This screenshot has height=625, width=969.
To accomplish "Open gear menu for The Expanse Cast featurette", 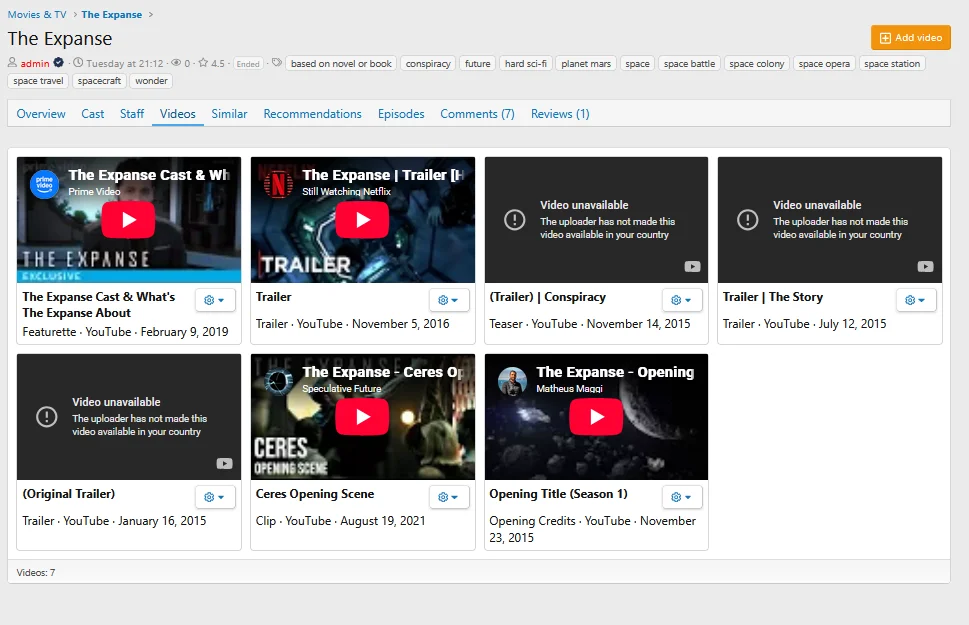I will (214, 300).
